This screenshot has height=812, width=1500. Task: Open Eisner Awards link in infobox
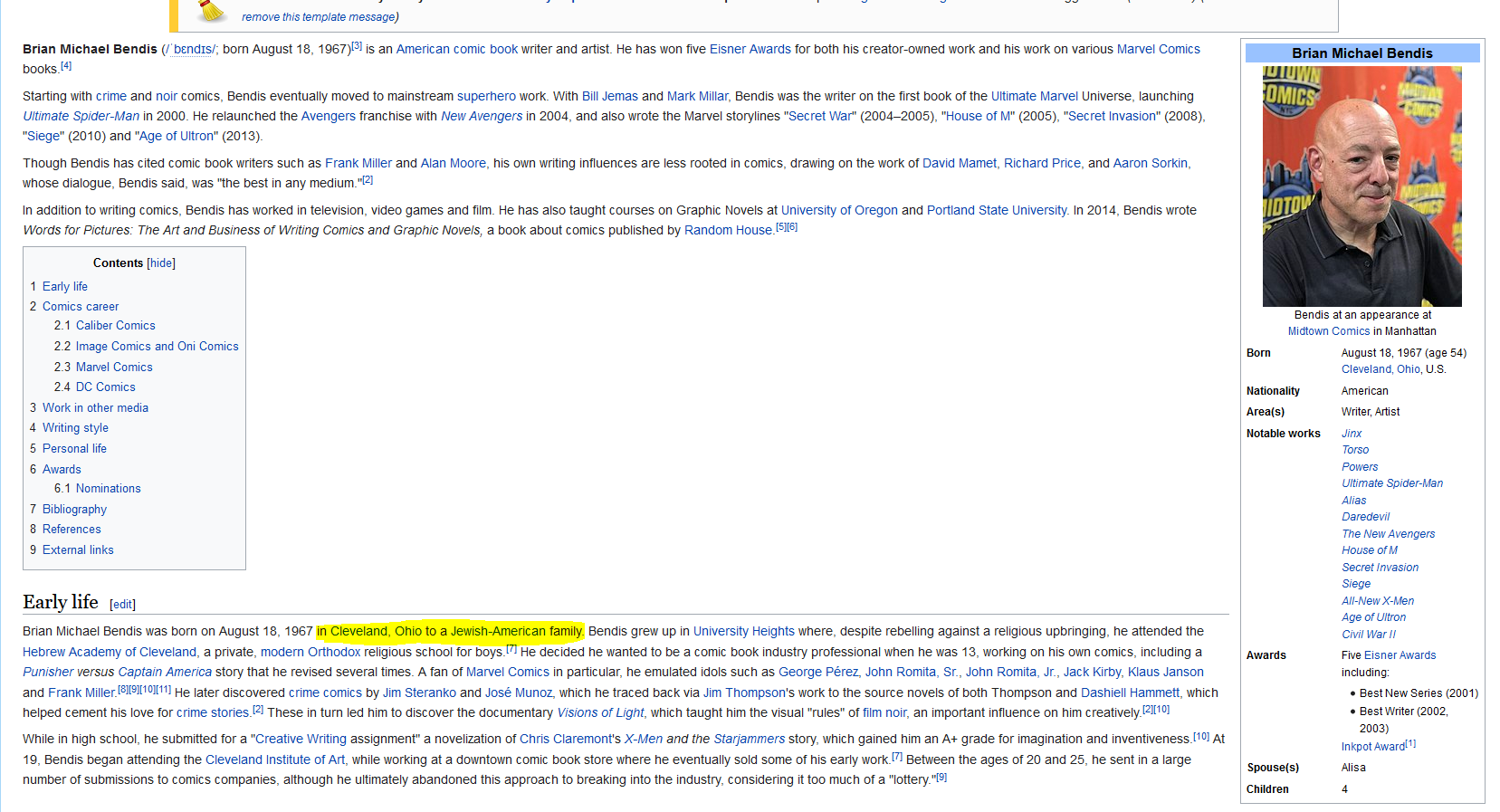(1400, 655)
